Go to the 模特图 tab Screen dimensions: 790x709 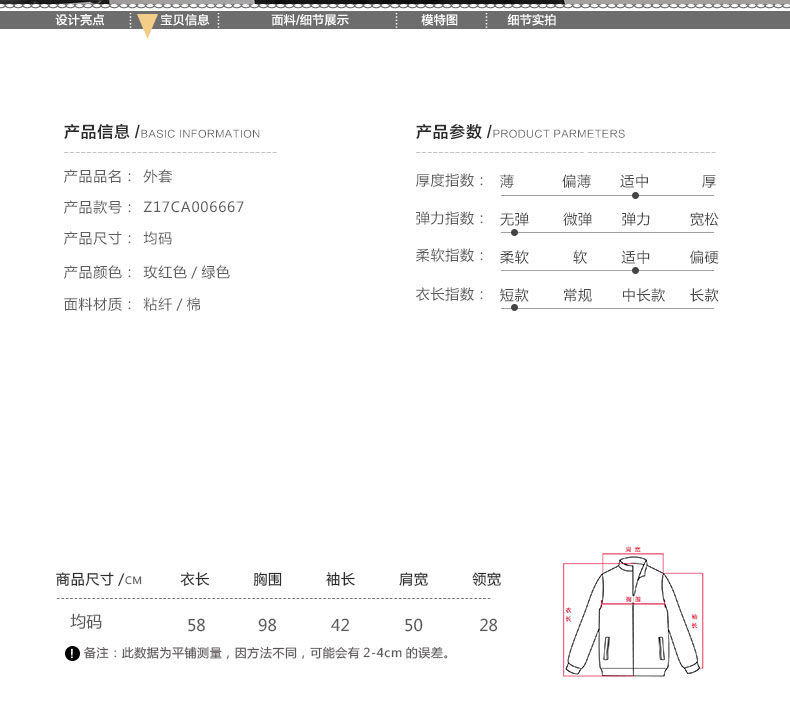pyautogui.click(x=439, y=20)
